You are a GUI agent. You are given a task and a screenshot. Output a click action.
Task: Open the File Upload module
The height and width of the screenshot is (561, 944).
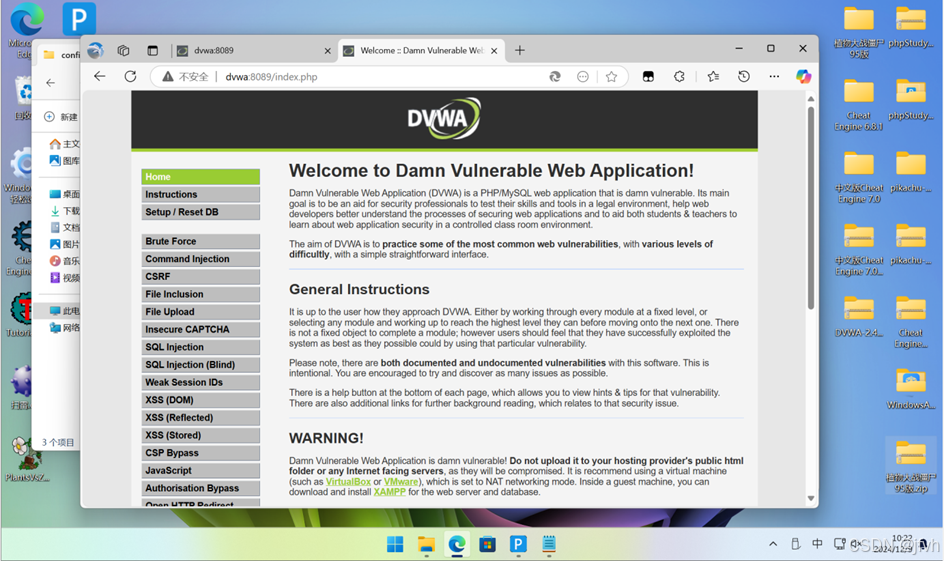[x=200, y=312]
